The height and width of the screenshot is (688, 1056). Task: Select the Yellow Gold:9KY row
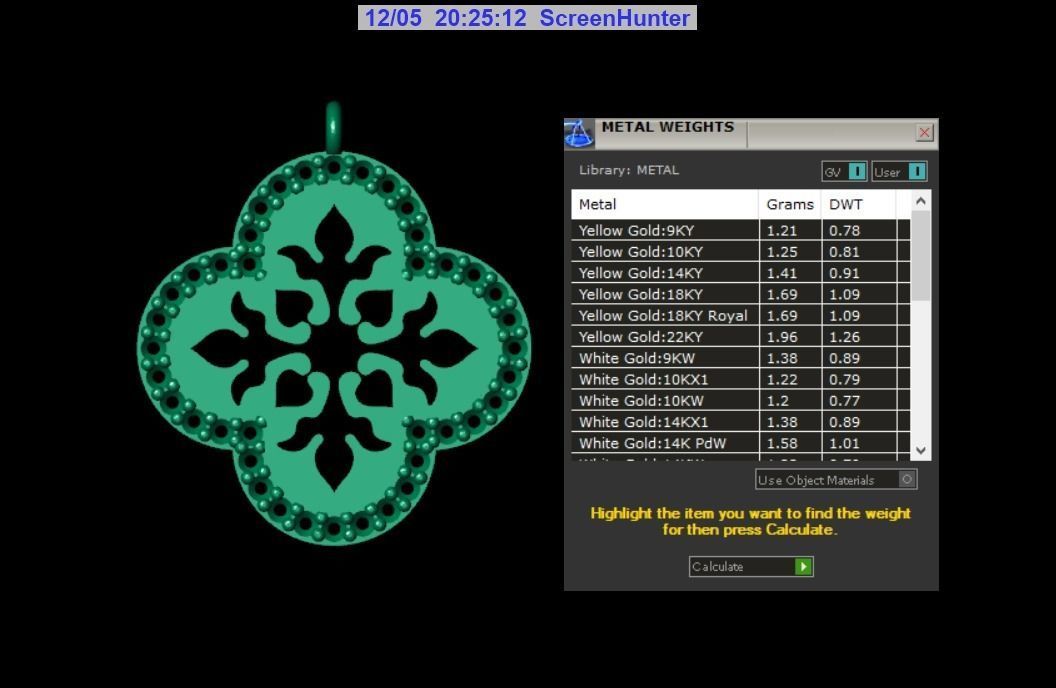(x=741, y=230)
